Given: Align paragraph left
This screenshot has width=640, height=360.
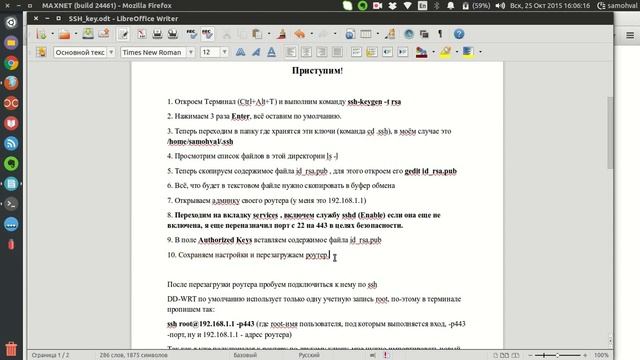Looking at the screenshot, I should pos(291,52).
